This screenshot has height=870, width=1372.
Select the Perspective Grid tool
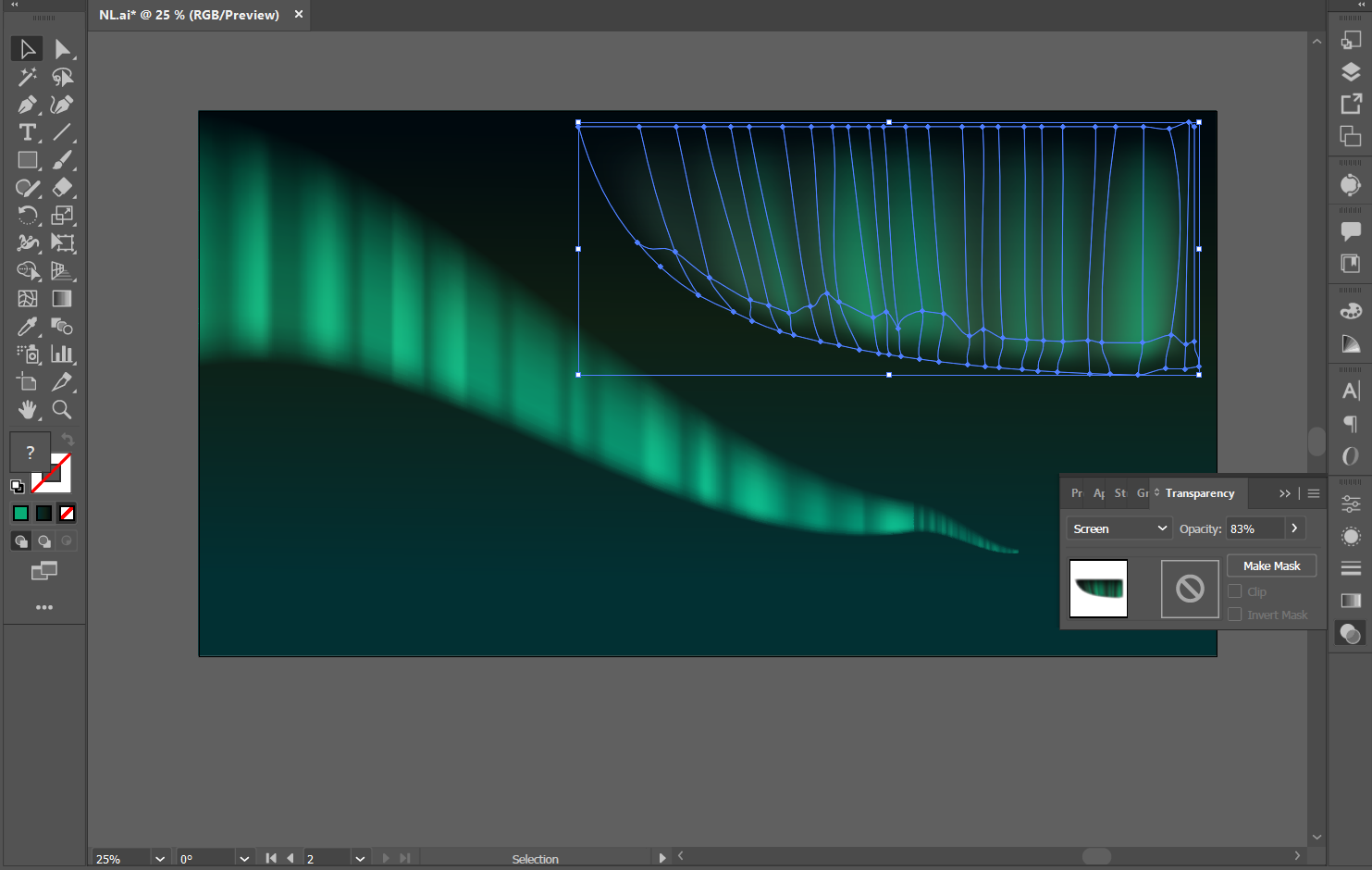tap(62, 271)
